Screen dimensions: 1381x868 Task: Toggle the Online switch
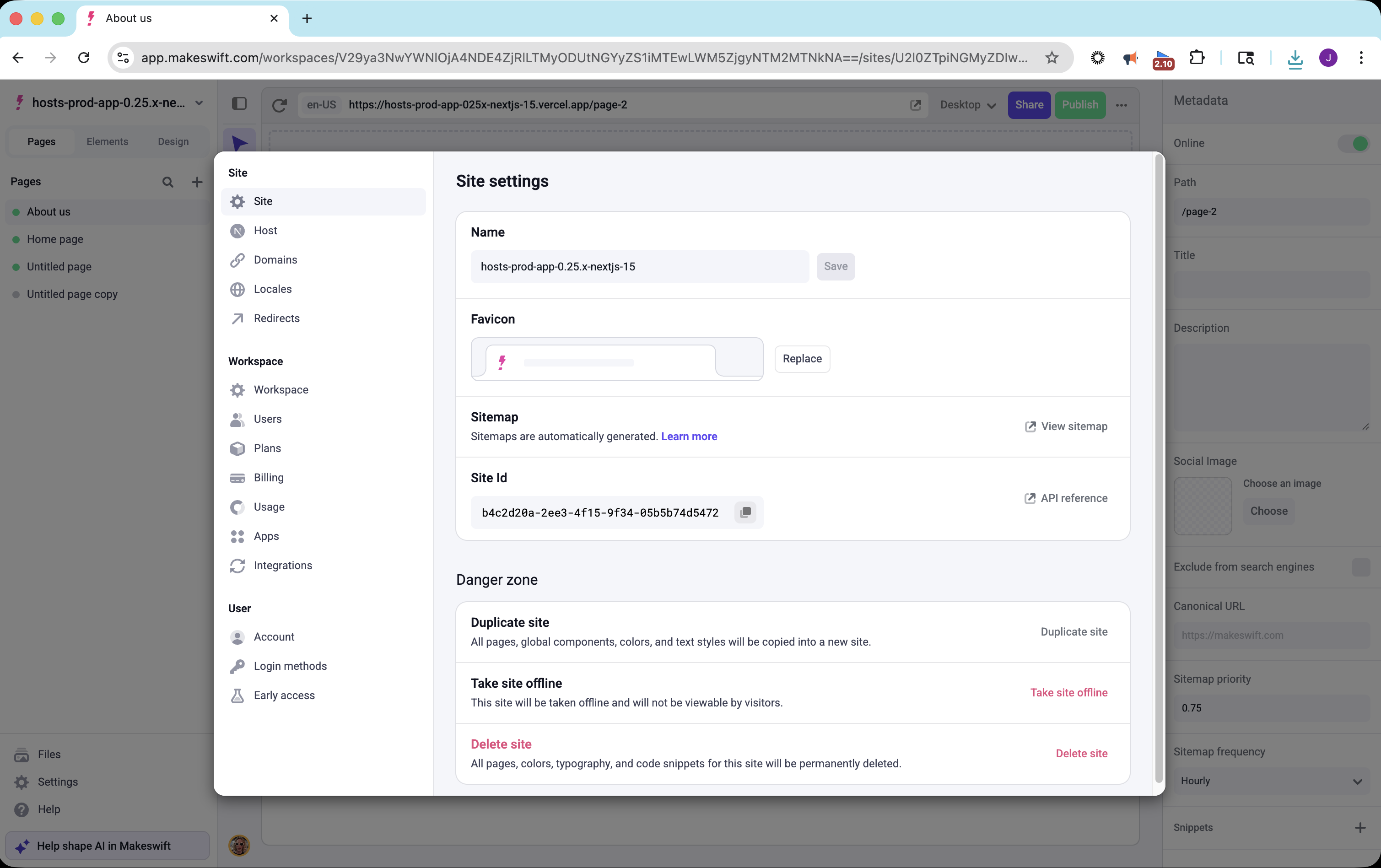[1354, 143]
